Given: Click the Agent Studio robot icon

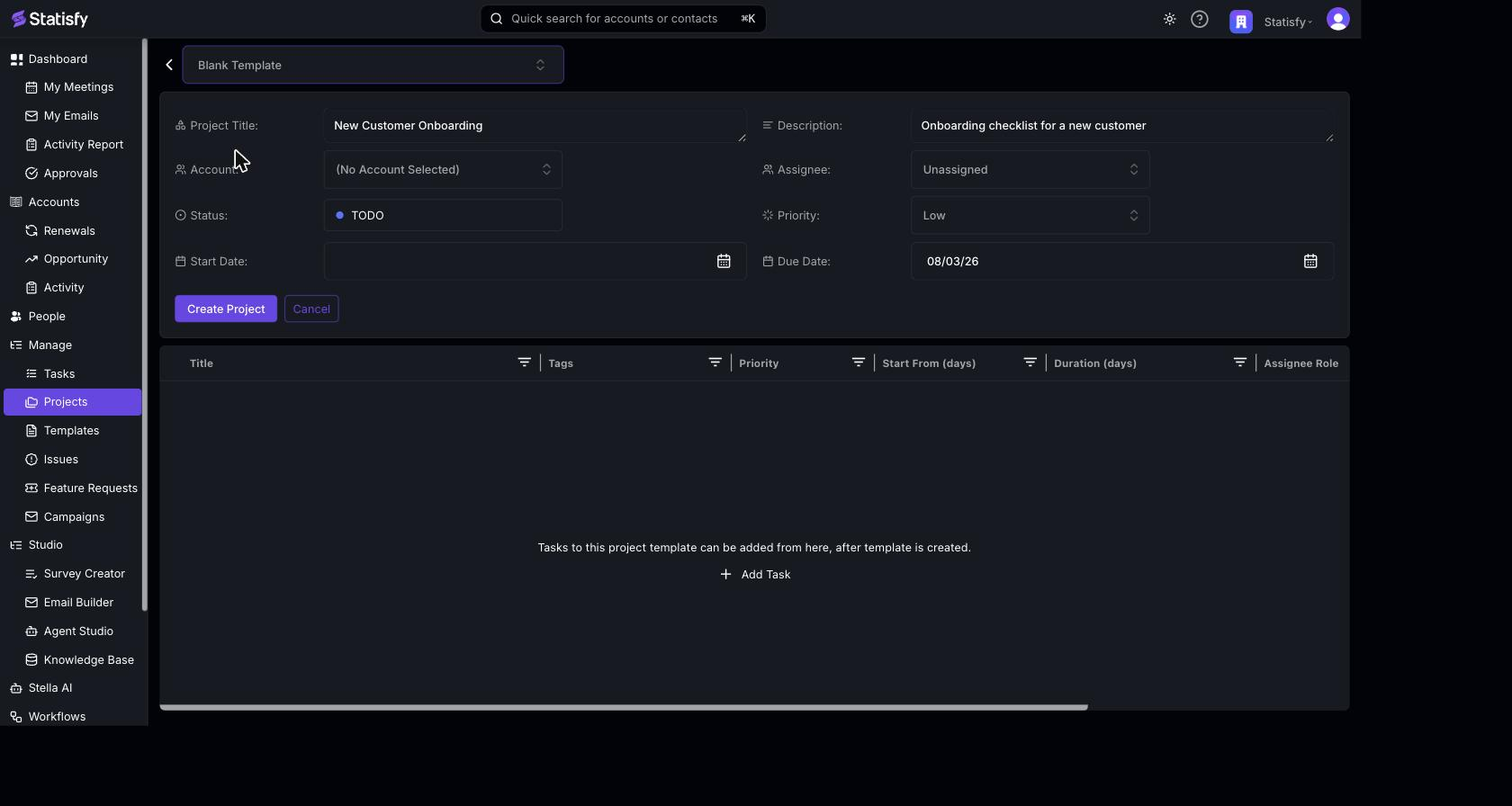Looking at the screenshot, I should point(31,631).
